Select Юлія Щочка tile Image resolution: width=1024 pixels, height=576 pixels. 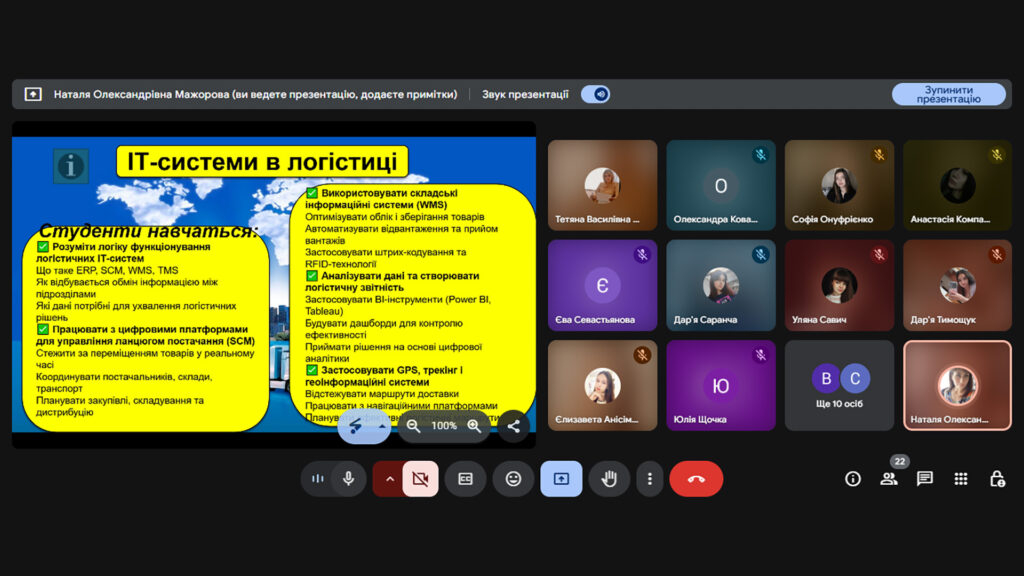pyautogui.click(x=721, y=385)
